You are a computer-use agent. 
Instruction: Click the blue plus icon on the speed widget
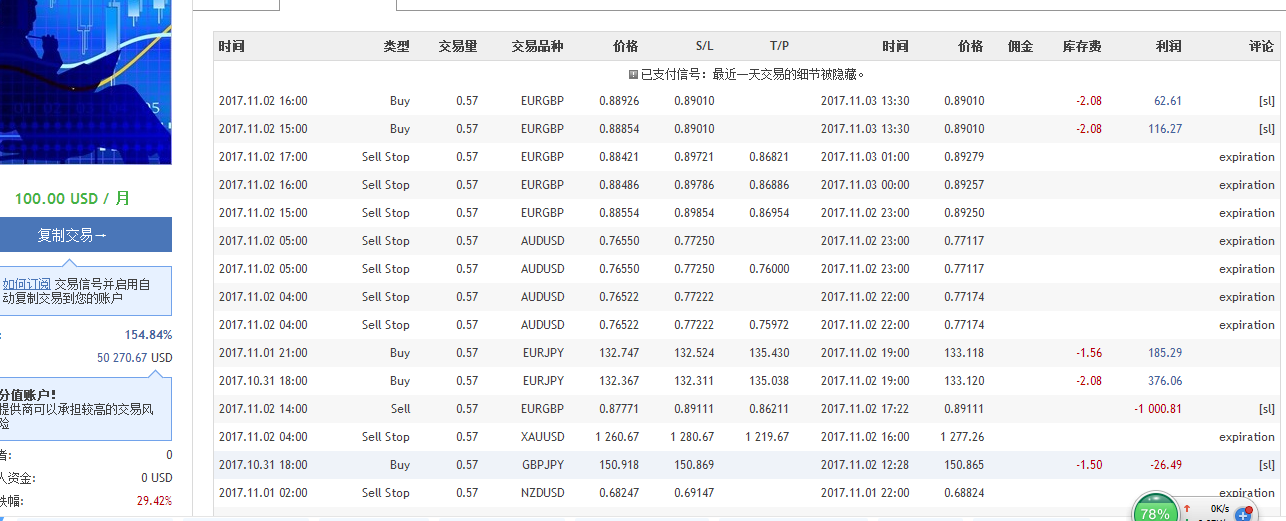(x=1243, y=514)
